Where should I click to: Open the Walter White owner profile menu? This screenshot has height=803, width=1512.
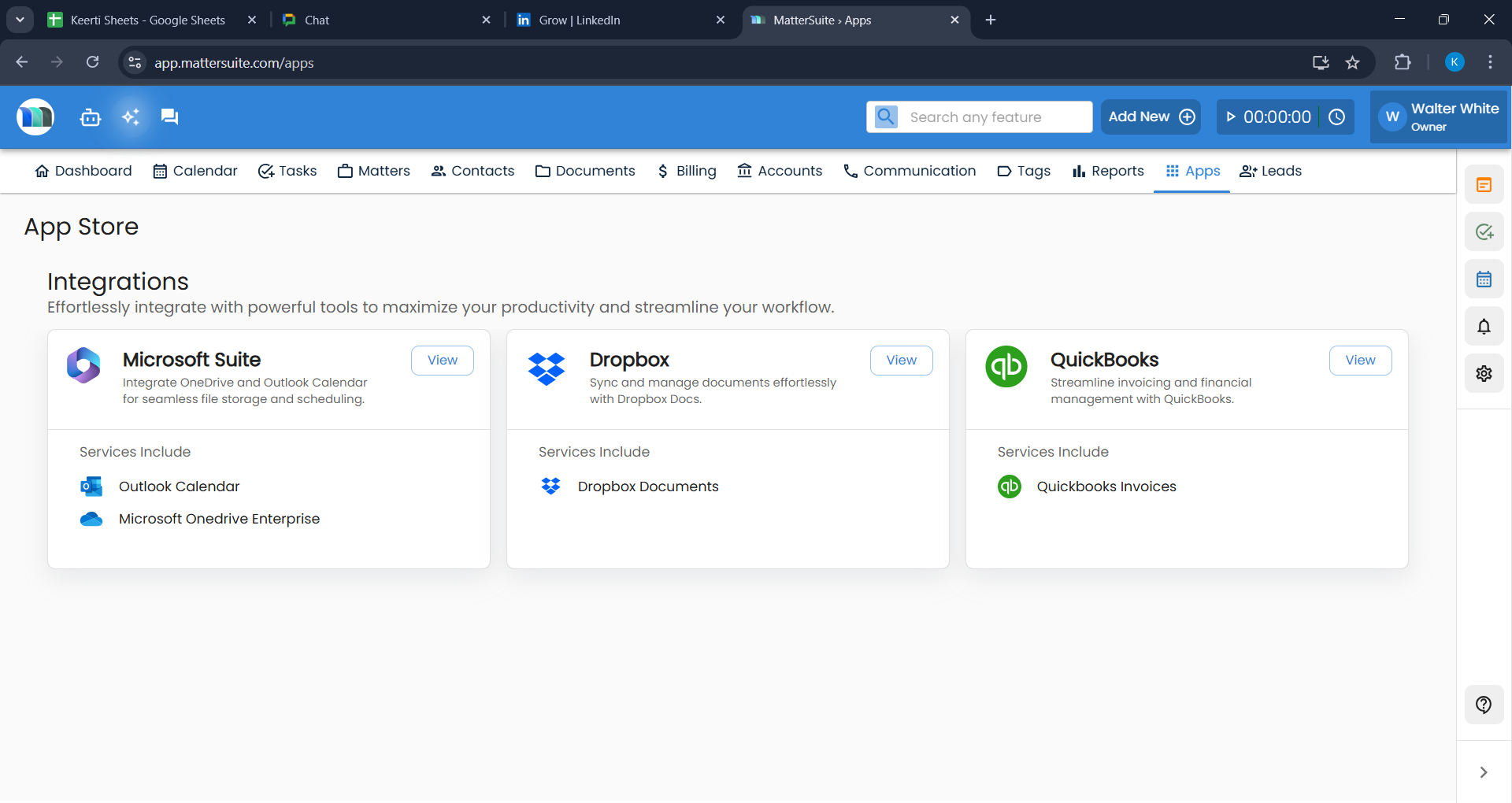tap(1438, 117)
